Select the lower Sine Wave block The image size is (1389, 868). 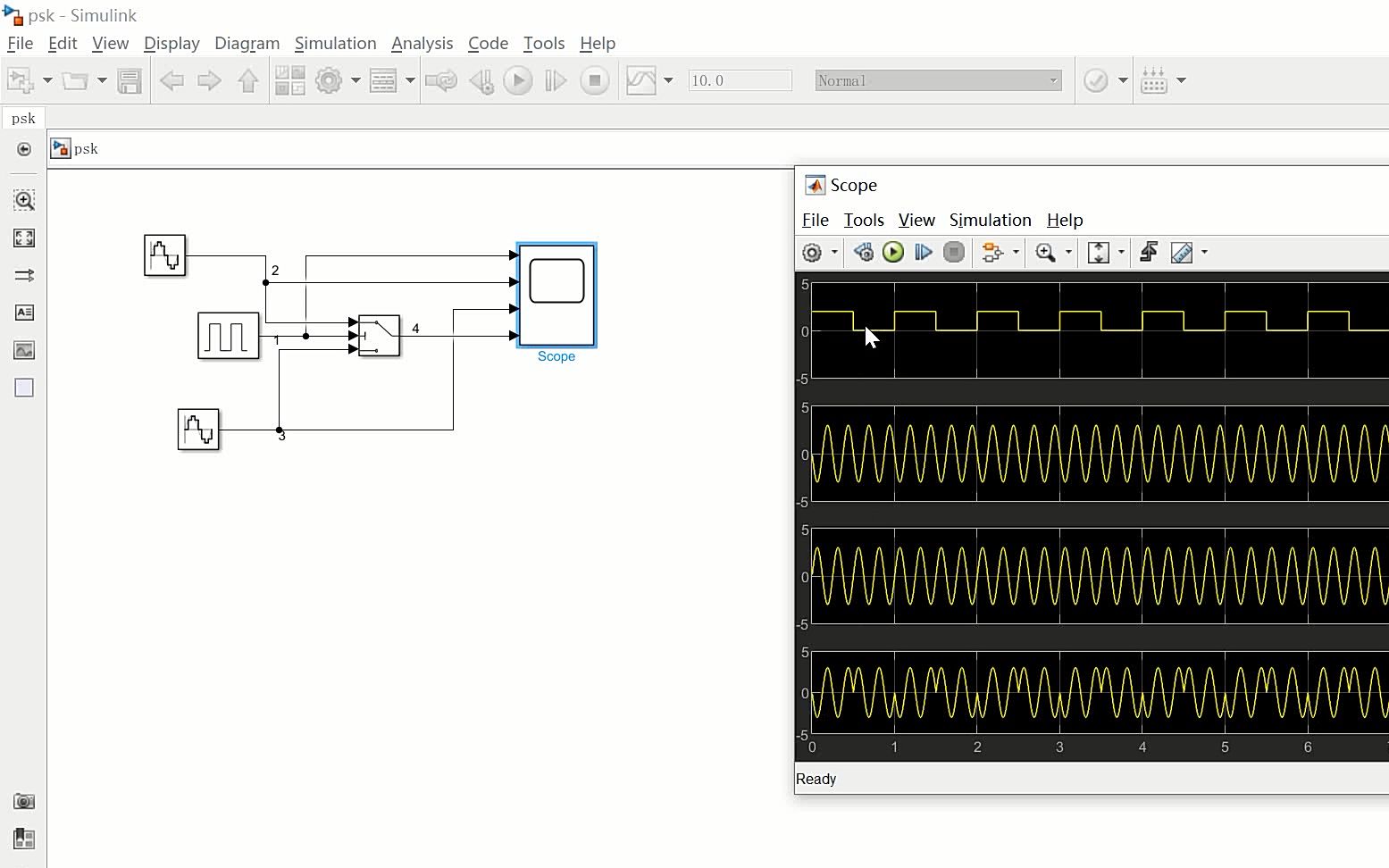pos(198,430)
